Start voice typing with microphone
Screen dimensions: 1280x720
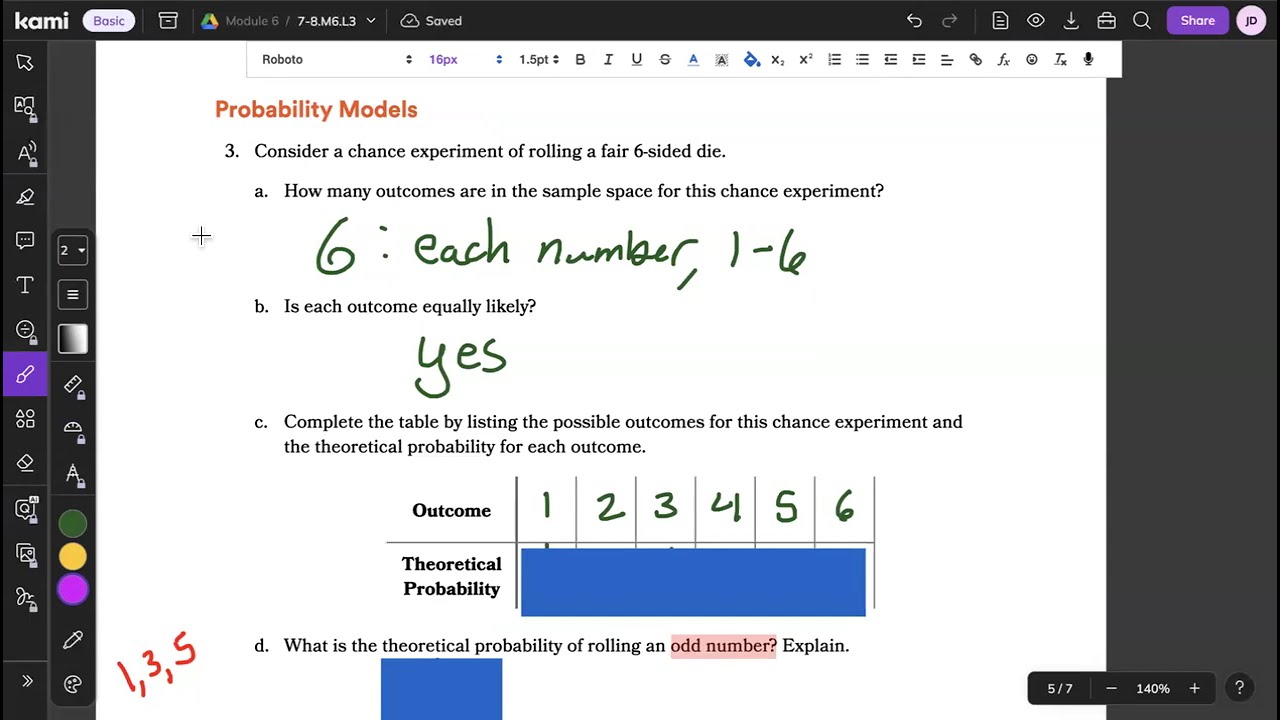(x=1089, y=60)
